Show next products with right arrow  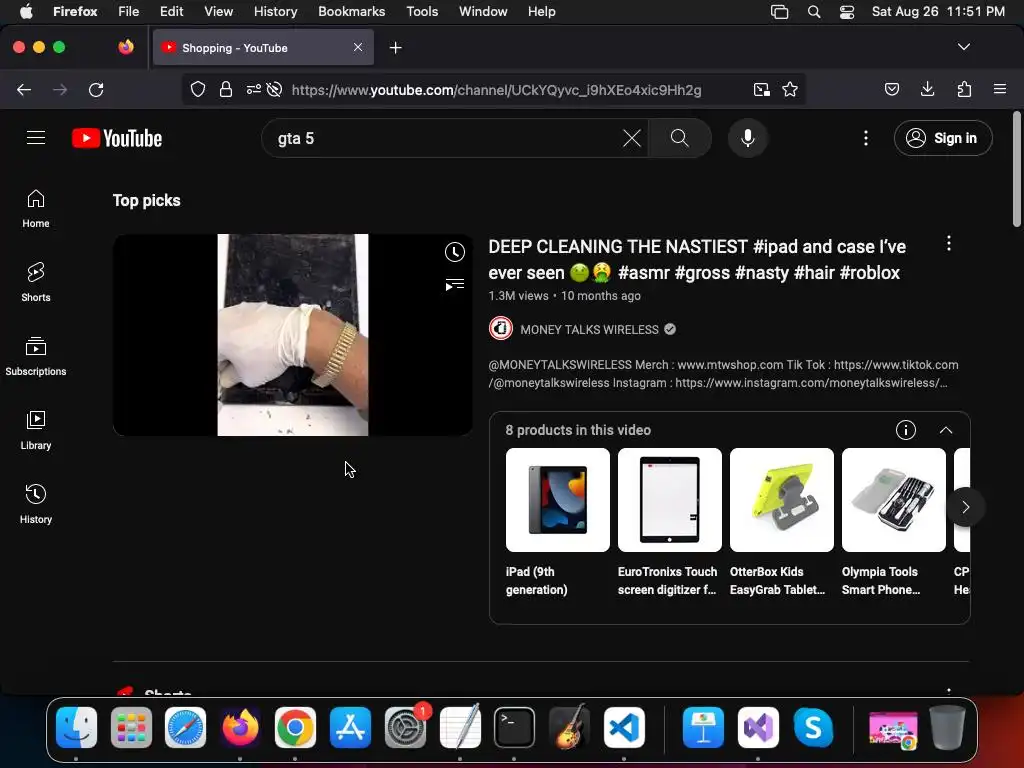[x=965, y=507]
